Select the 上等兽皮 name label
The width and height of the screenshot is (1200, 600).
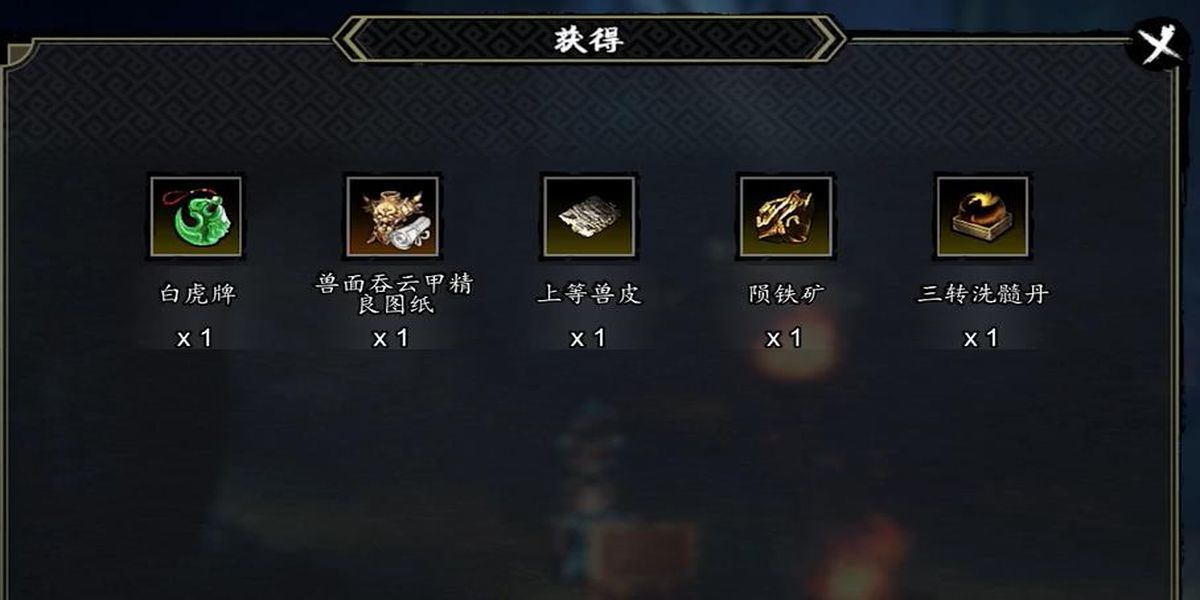[x=589, y=294]
